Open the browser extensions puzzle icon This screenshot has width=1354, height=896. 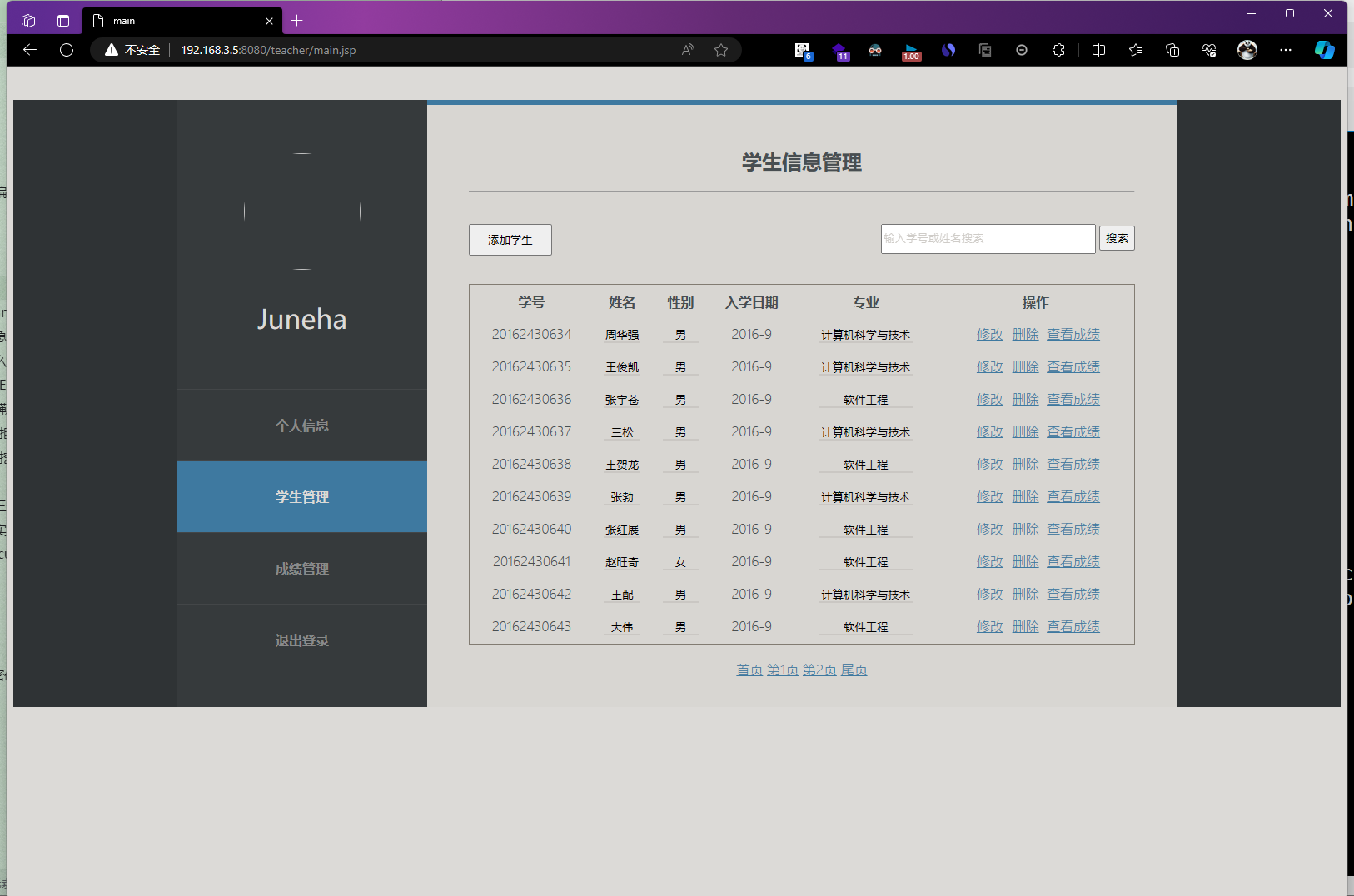[x=1058, y=50]
